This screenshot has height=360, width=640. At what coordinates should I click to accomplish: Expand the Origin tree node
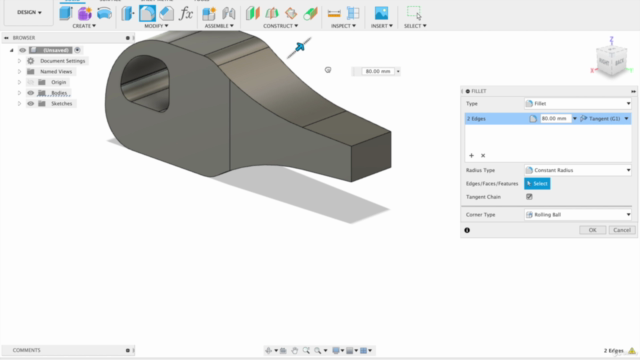coord(19,82)
